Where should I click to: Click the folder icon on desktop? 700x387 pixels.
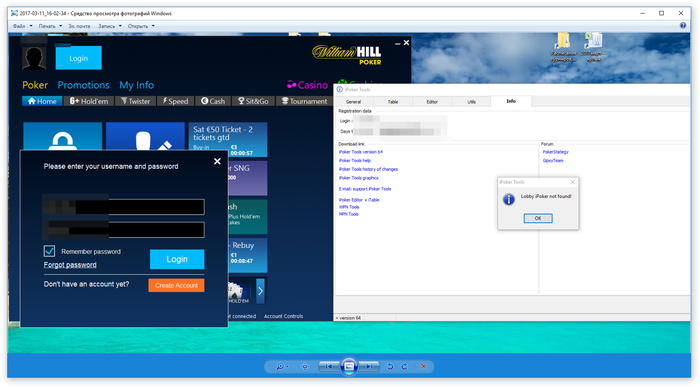click(x=563, y=46)
